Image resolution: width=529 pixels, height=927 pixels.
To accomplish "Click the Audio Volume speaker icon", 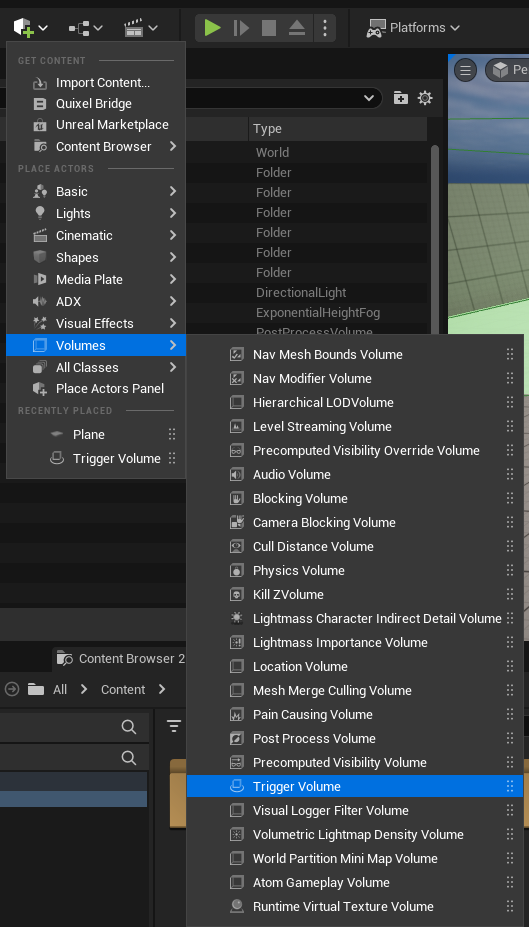I will point(236,475).
